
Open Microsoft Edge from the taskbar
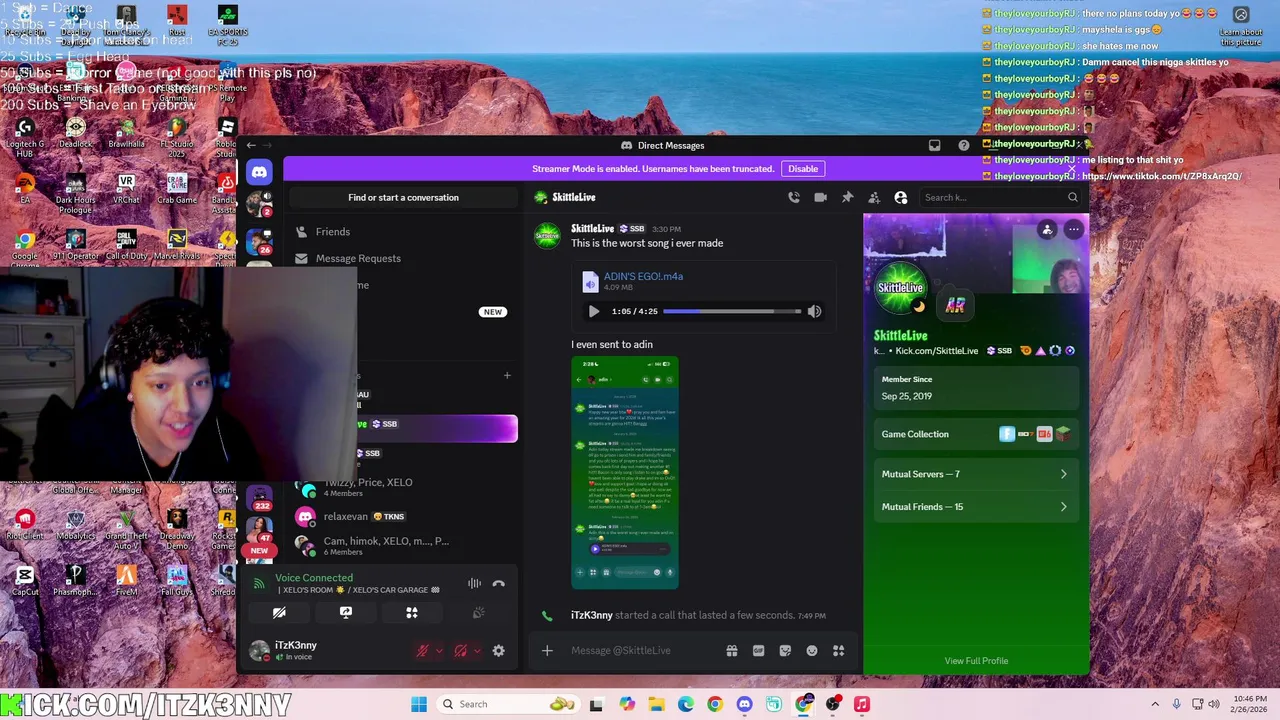[685, 704]
